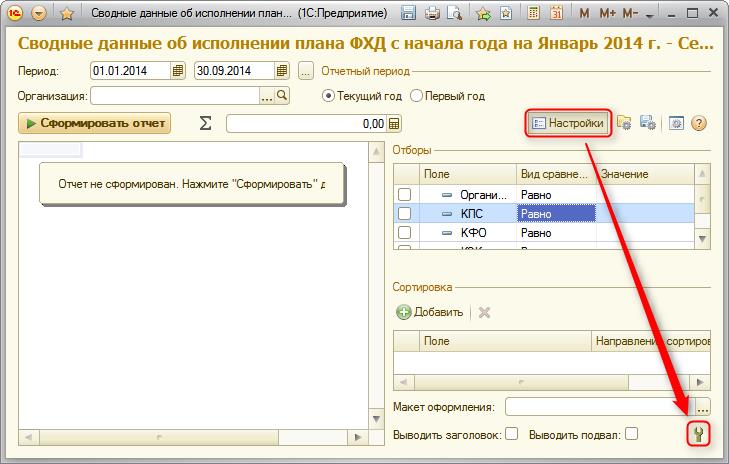This screenshot has height=464, width=729.
Task: Click the Добавить sorting button
Action: coord(430,312)
